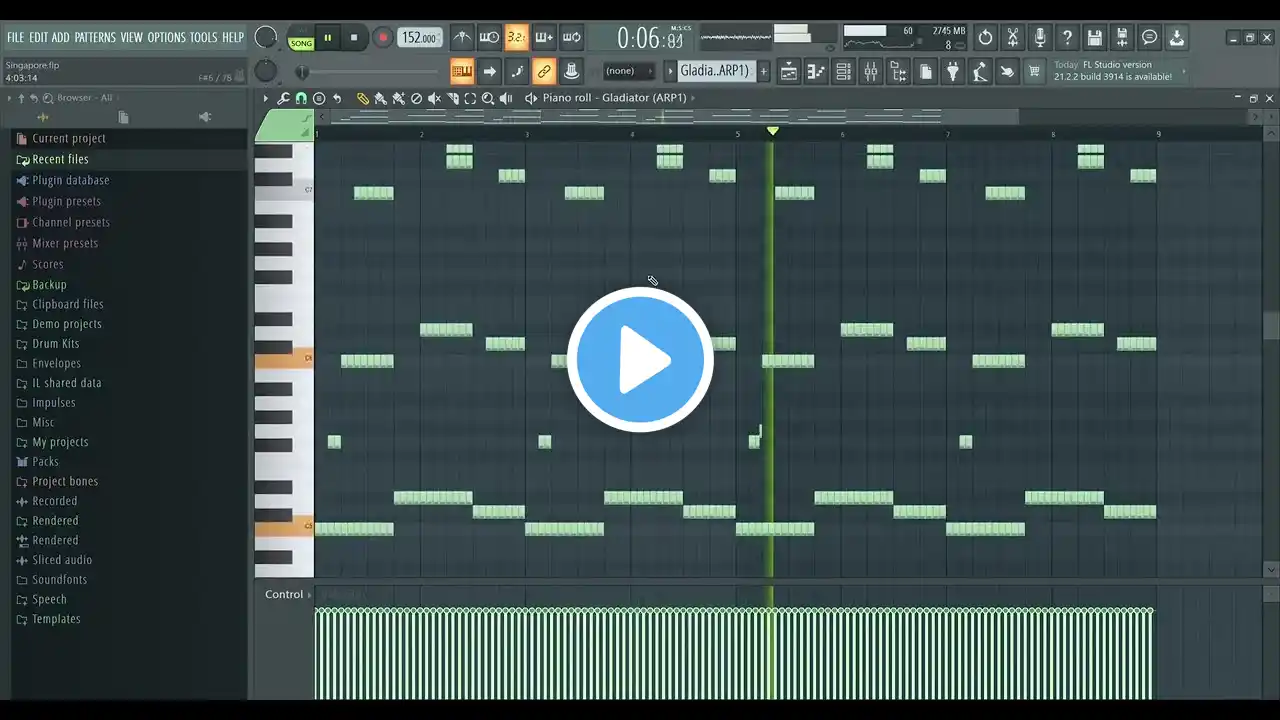Select the piano roll mute tool
Viewport: 1280px width, 720px height.
(x=434, y=98)
